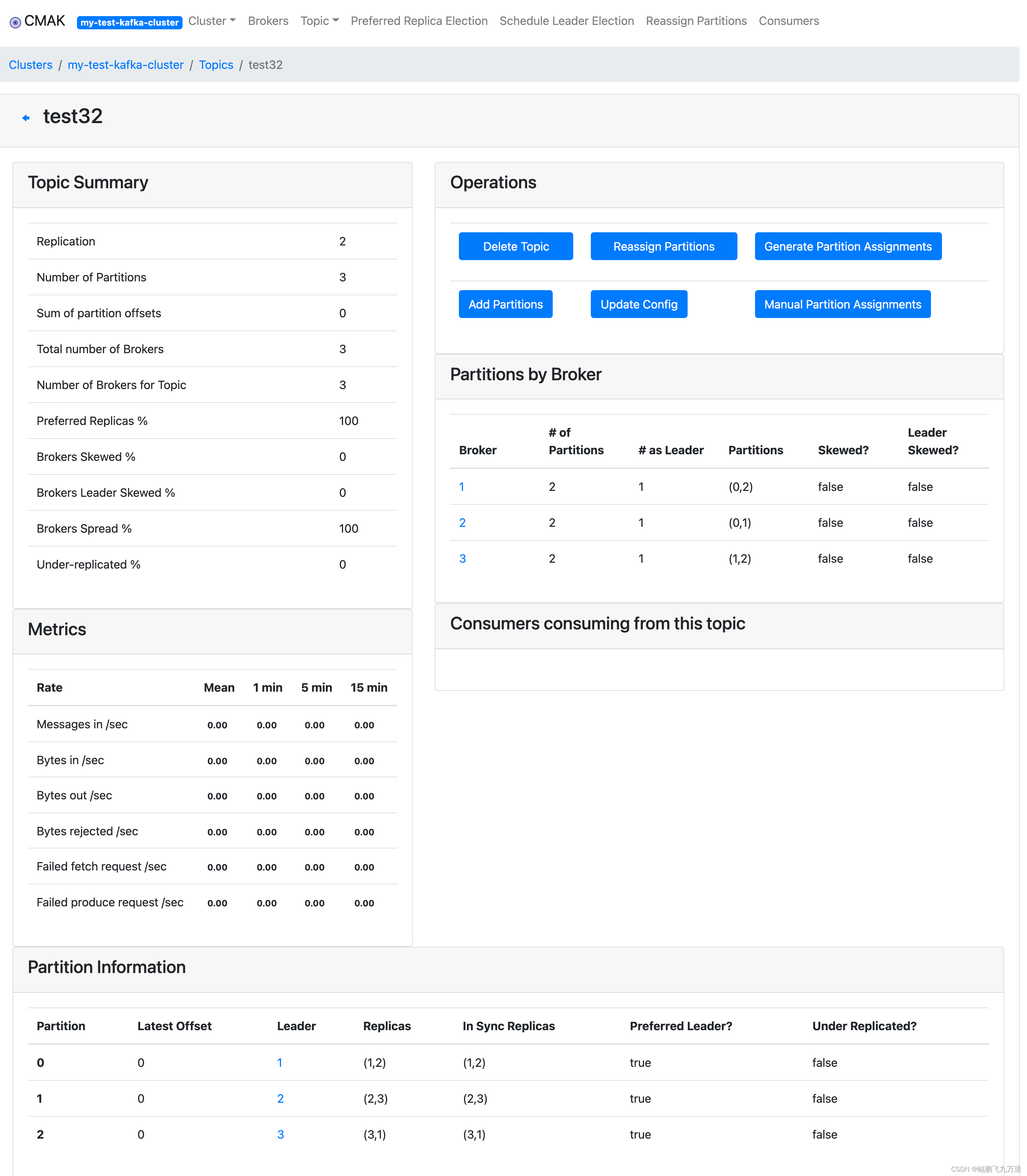This screenshot has width=1027, height=1176.
Task: Expand the Topic dropdown menu
Action: pyautogui.click(x=319, y=21)
